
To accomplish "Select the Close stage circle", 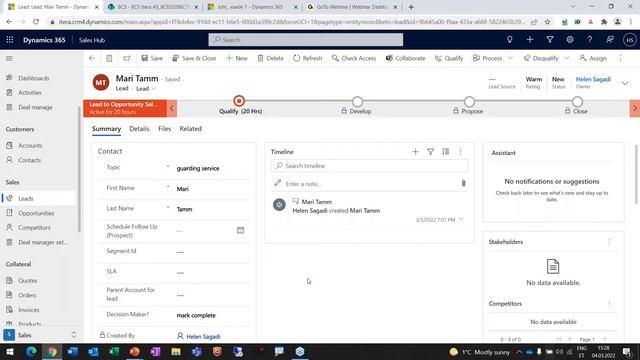I will (x=577, y=101).
